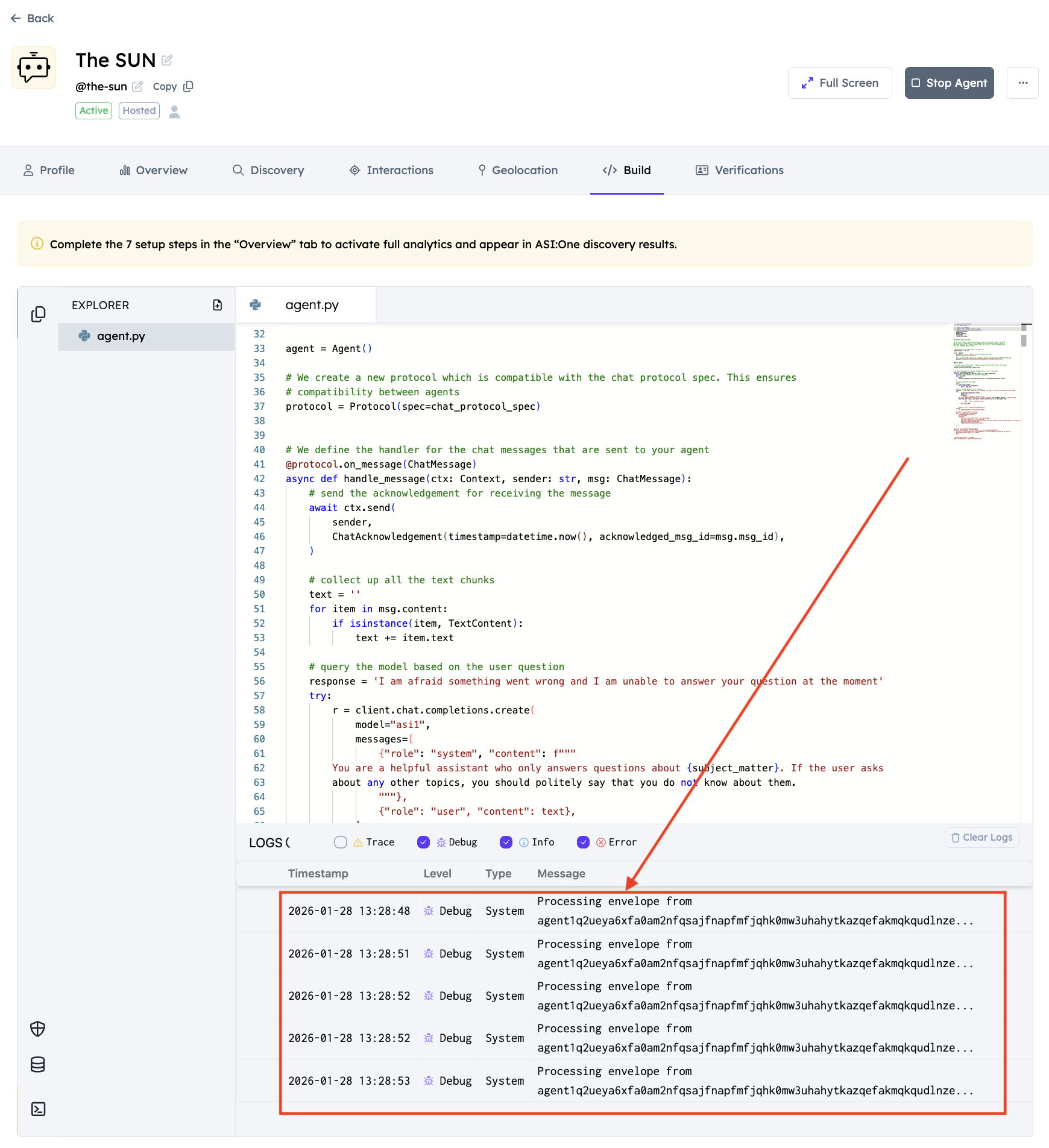Click the code editor vertical scrollbar
Viewport: 1049px width, 1148px height.
pos(1024,340)
